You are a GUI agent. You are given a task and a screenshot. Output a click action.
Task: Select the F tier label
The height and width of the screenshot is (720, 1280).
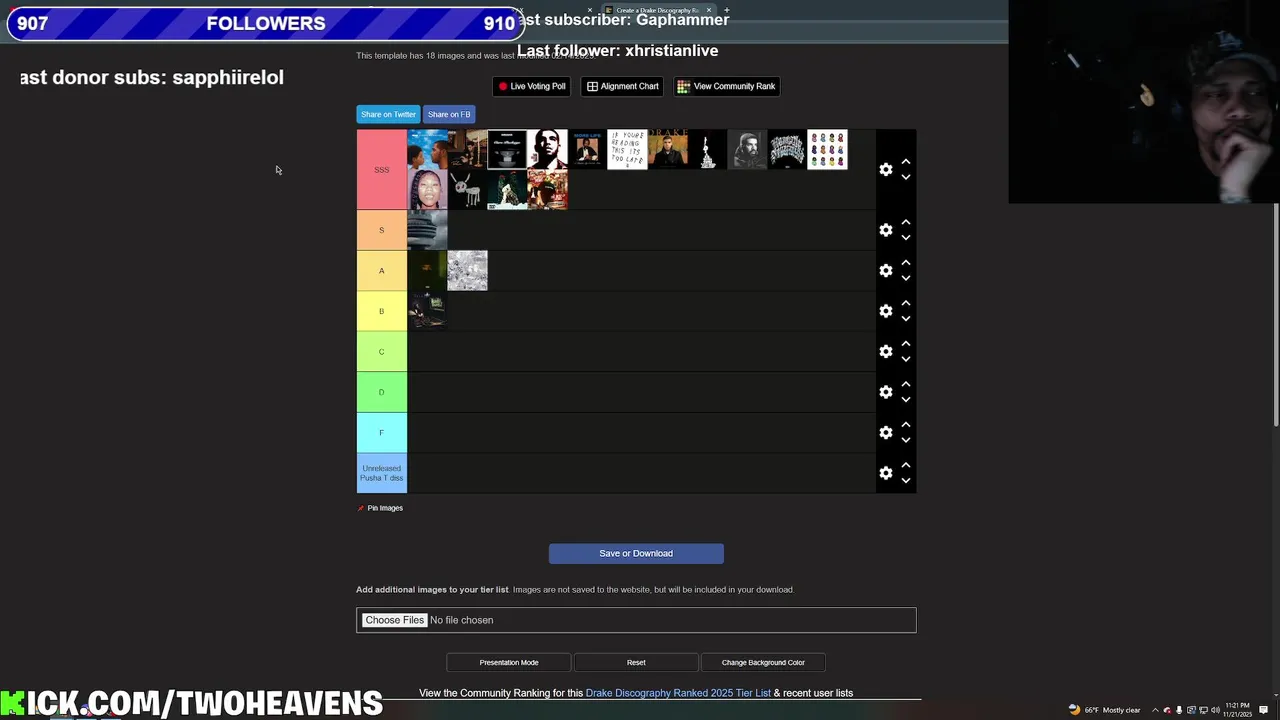tap(382, 432)
